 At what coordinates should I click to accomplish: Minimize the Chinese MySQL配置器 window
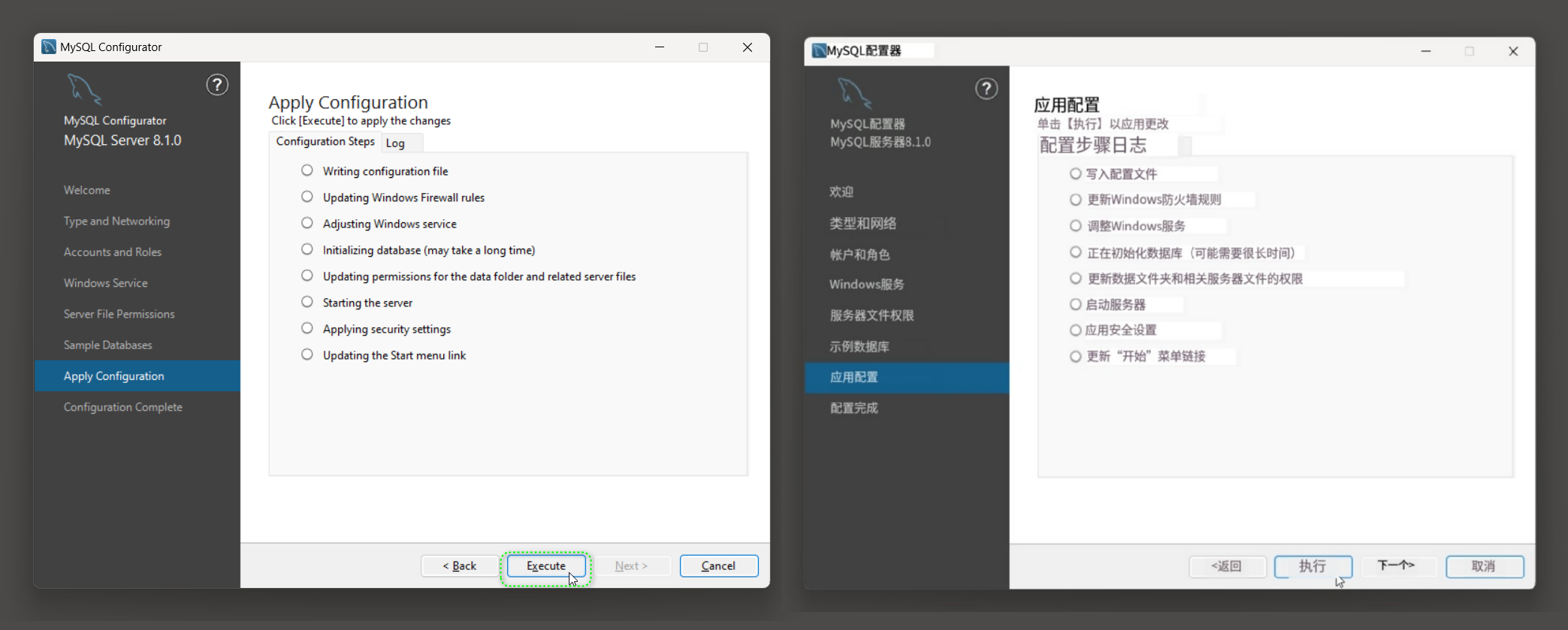coord(1426,50)
